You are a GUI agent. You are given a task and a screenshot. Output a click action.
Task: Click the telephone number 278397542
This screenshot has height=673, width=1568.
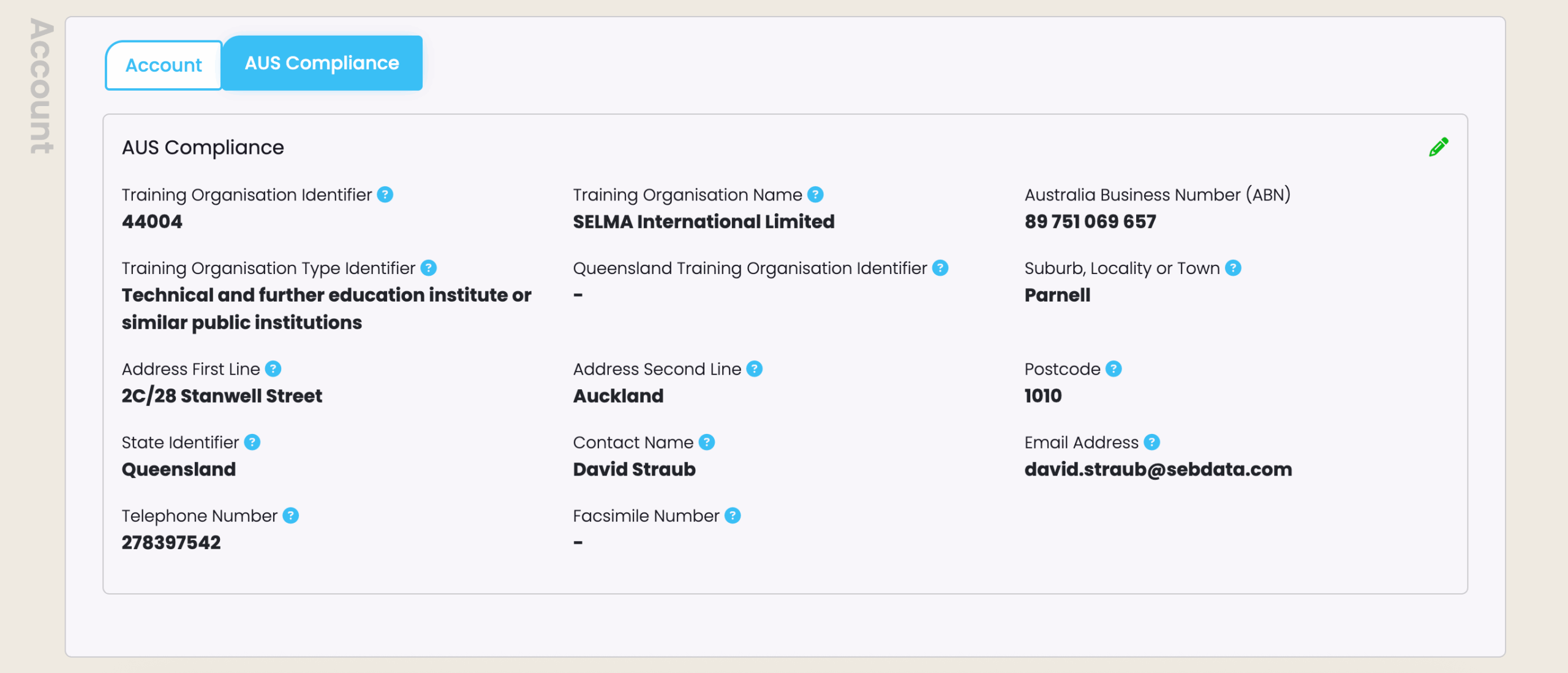coord(171,543)
